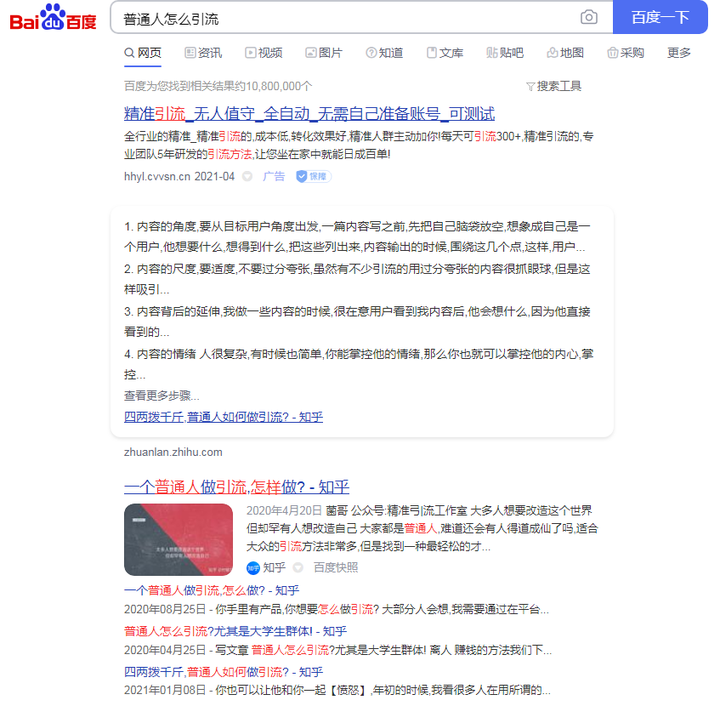Focus the search input box

pos(344,18)
